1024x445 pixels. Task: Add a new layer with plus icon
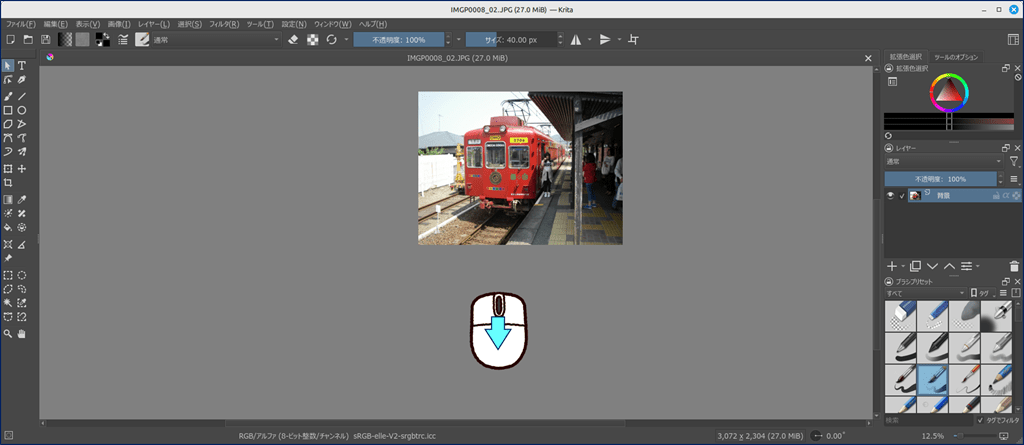[892, 266]
